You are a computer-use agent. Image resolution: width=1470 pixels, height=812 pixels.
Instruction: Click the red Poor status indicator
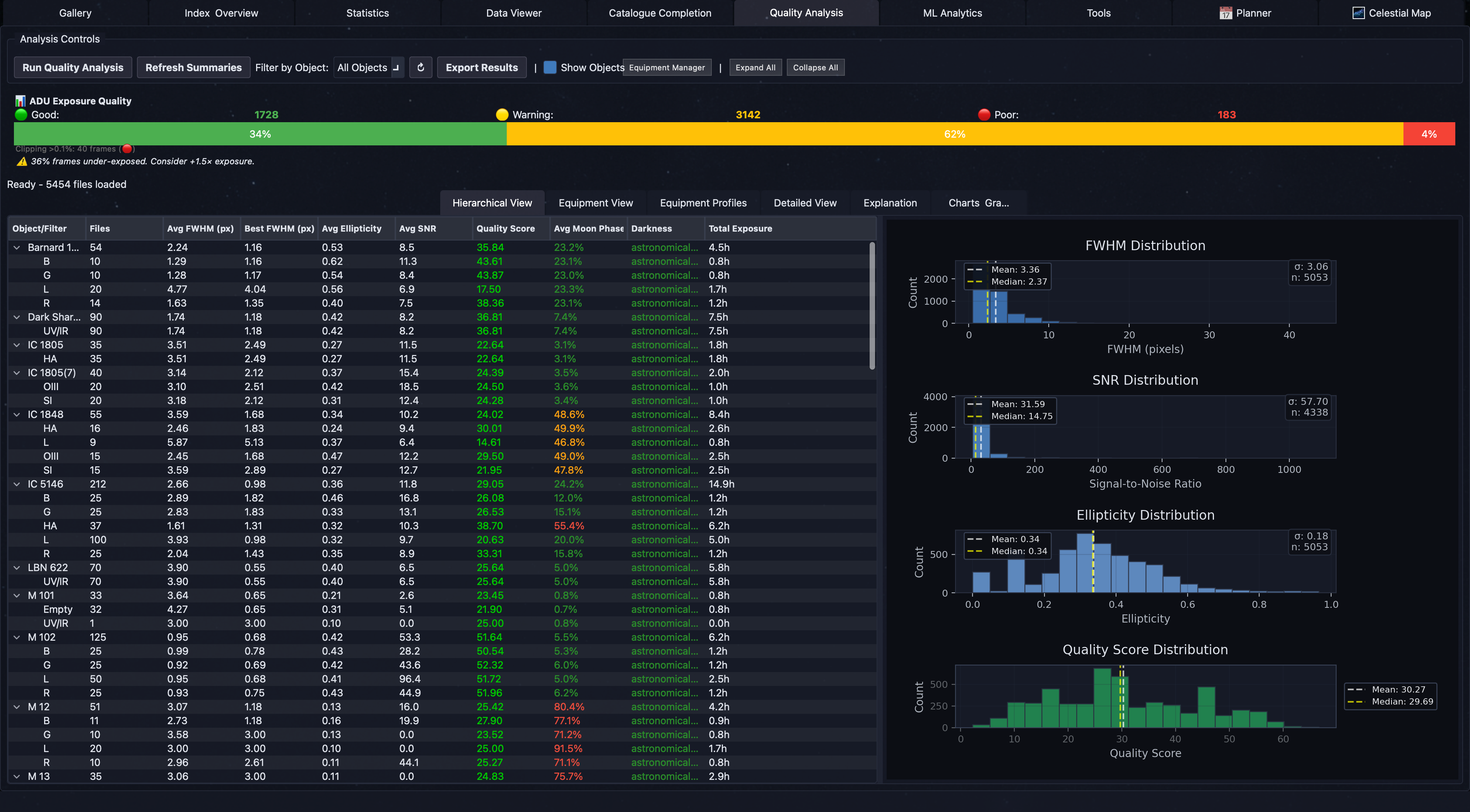tap(984, 114)
